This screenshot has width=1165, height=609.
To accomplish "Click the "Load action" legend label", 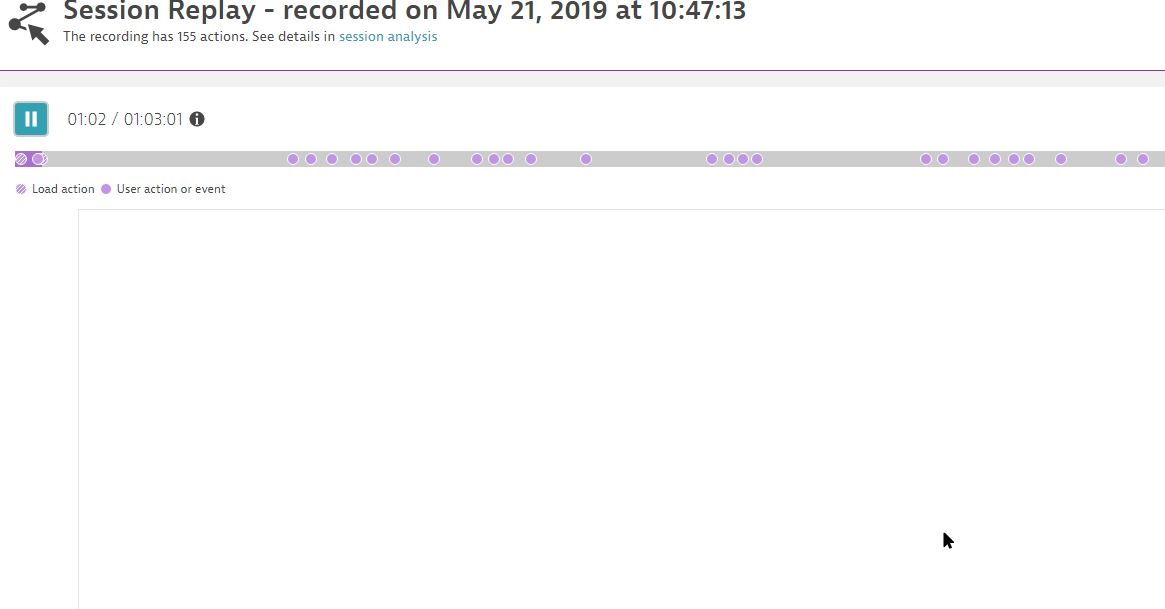I will (x=63, y=189).
